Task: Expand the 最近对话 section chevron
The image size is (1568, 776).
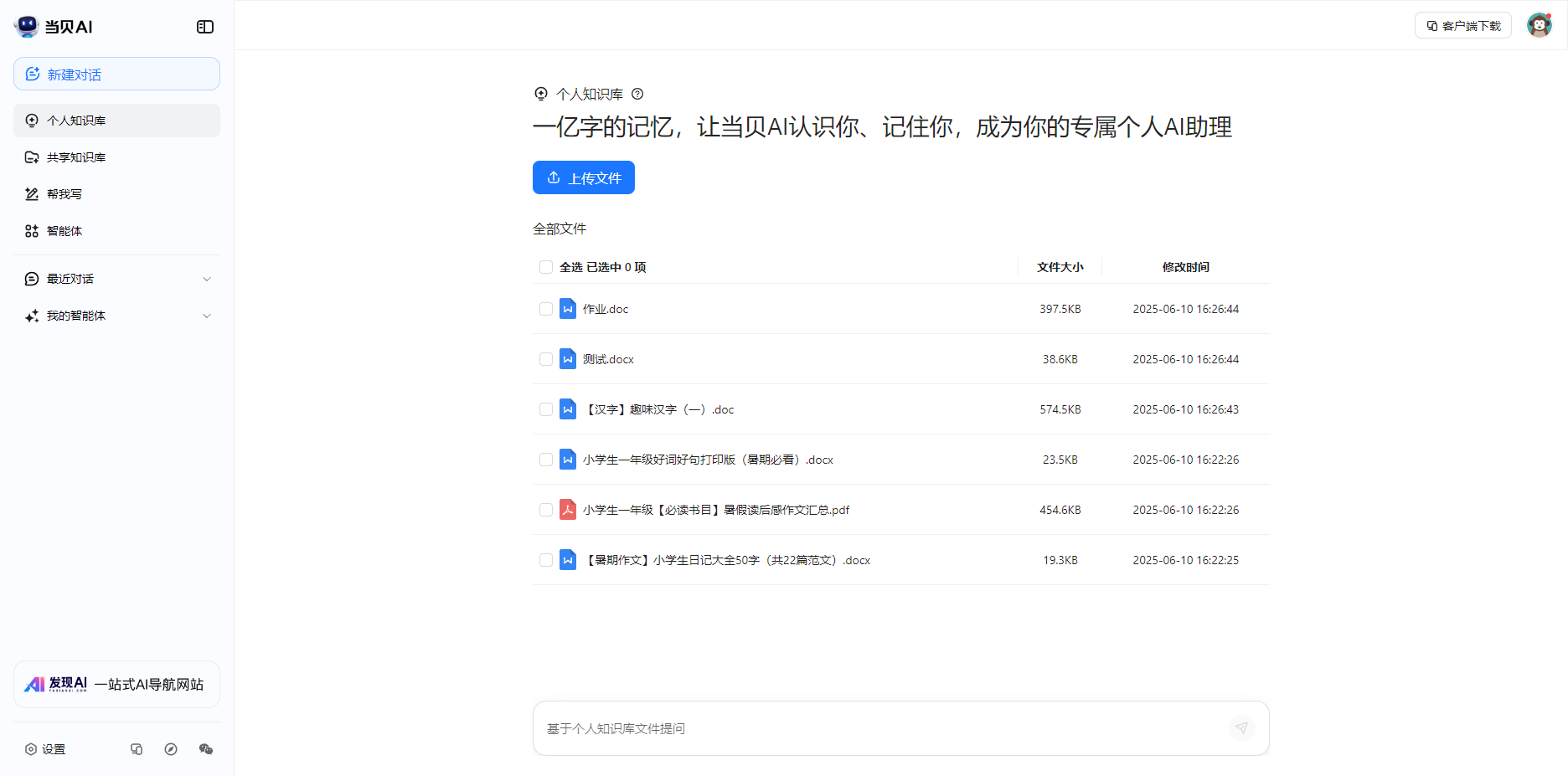Action: [x=207, y=279]
